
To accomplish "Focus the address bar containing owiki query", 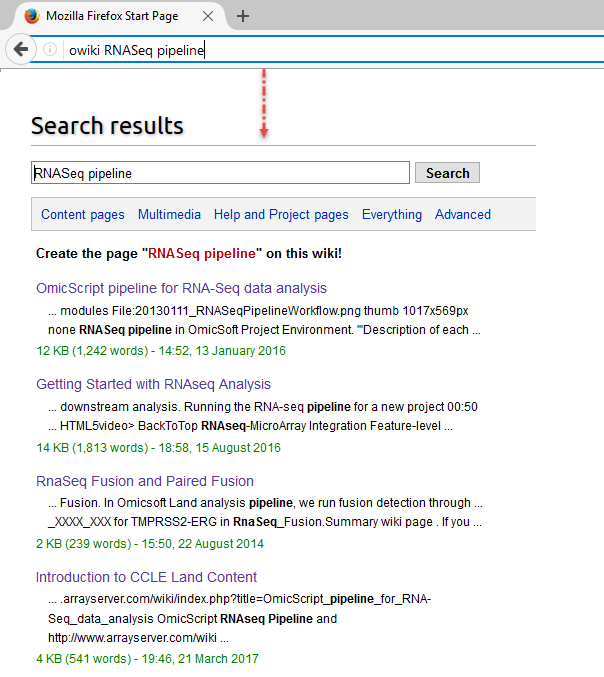I will pos(330,50).
